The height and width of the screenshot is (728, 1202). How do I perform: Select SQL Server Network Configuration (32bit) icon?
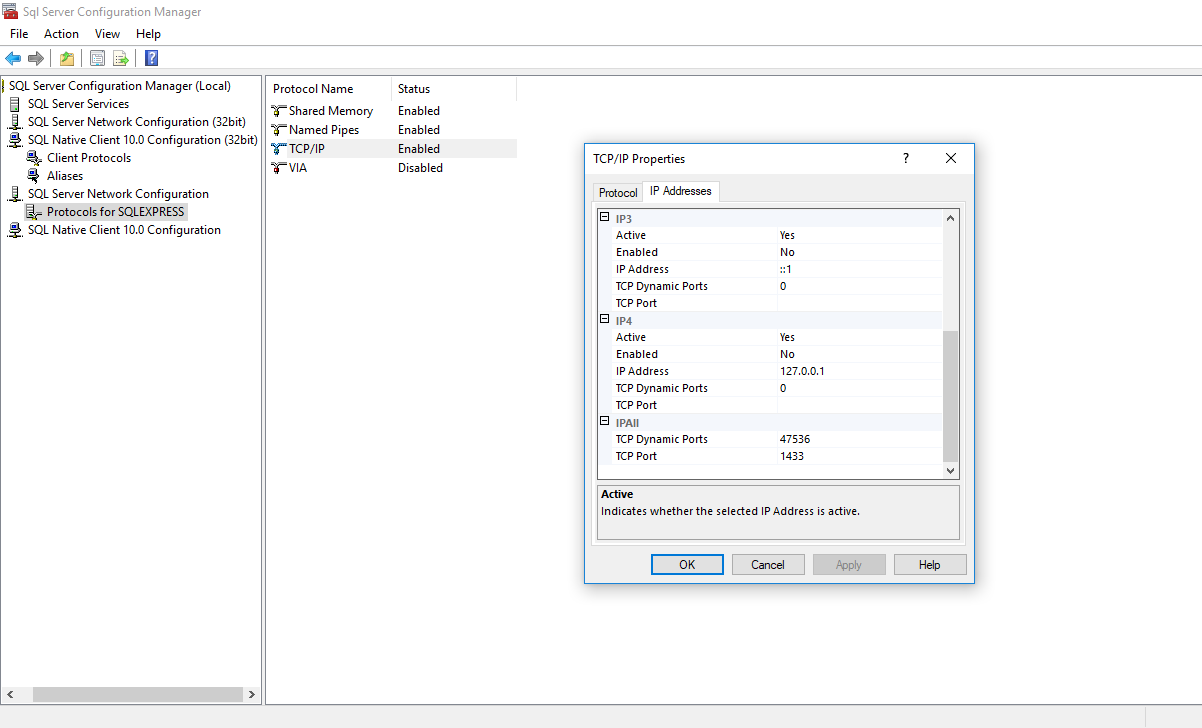15,122
